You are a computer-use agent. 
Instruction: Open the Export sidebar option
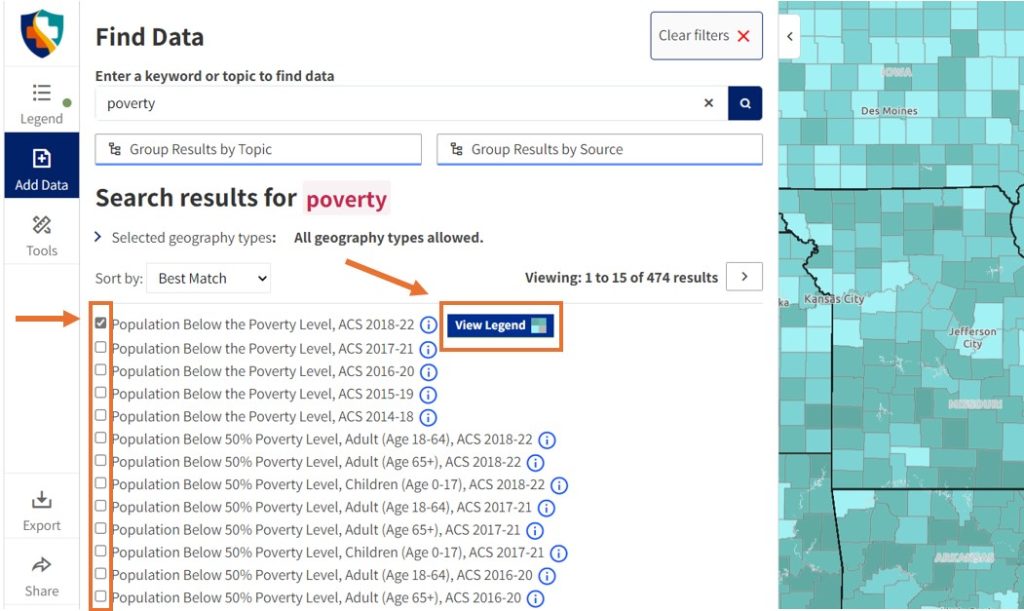click(x=41, y=510)
